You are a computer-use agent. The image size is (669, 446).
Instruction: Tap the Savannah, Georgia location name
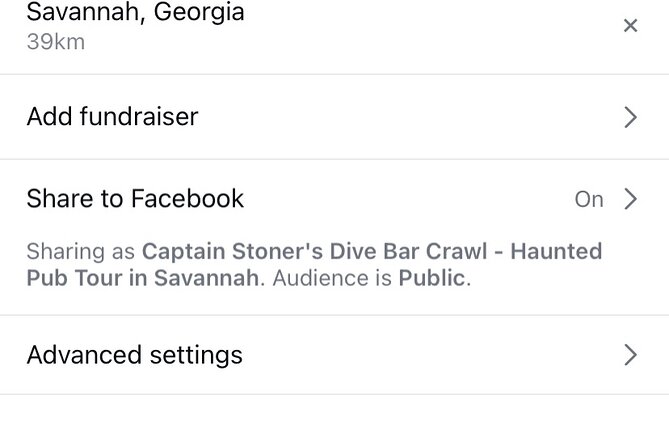click(135, 14)
